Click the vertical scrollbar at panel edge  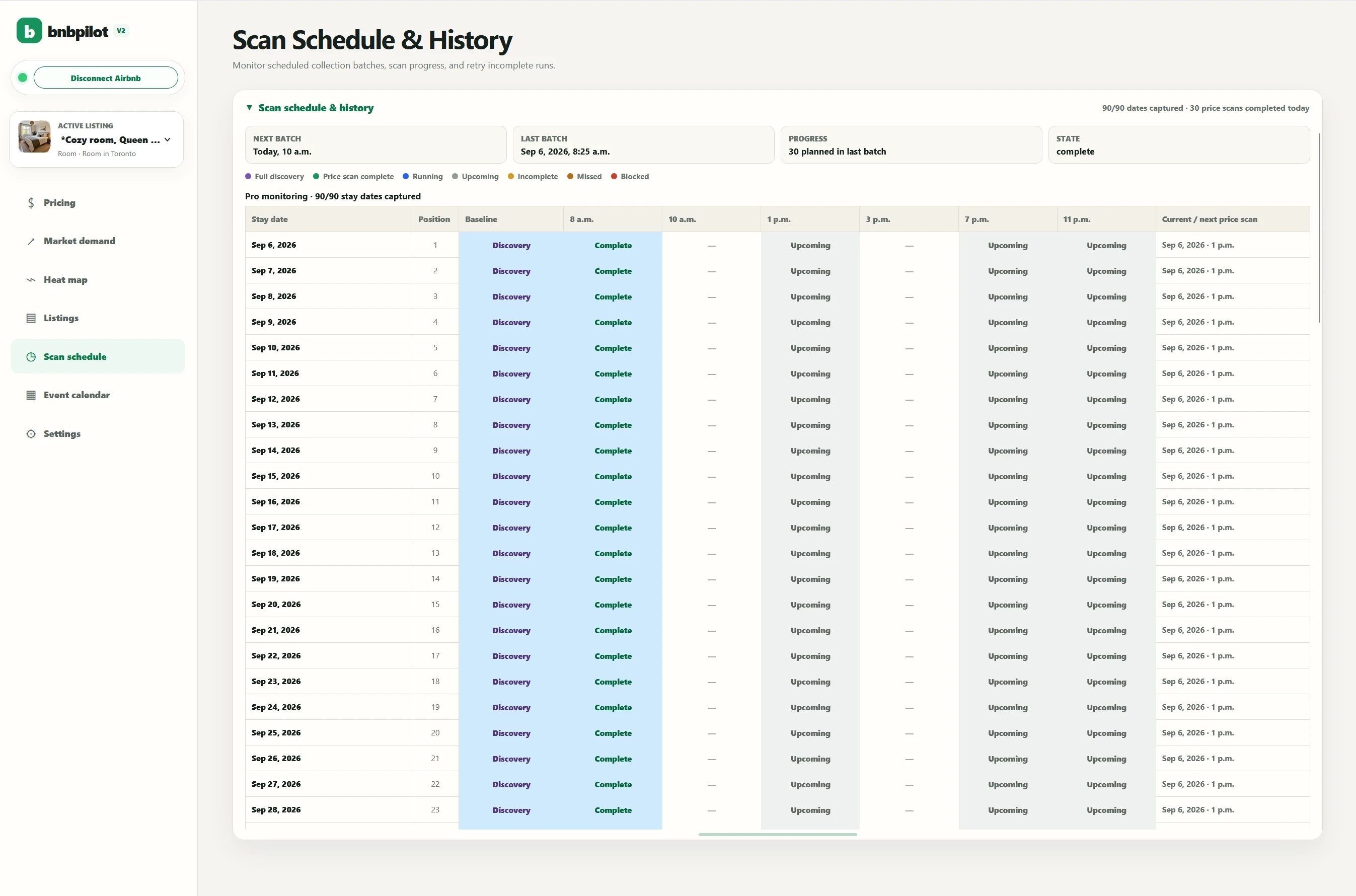(1319, 228)
